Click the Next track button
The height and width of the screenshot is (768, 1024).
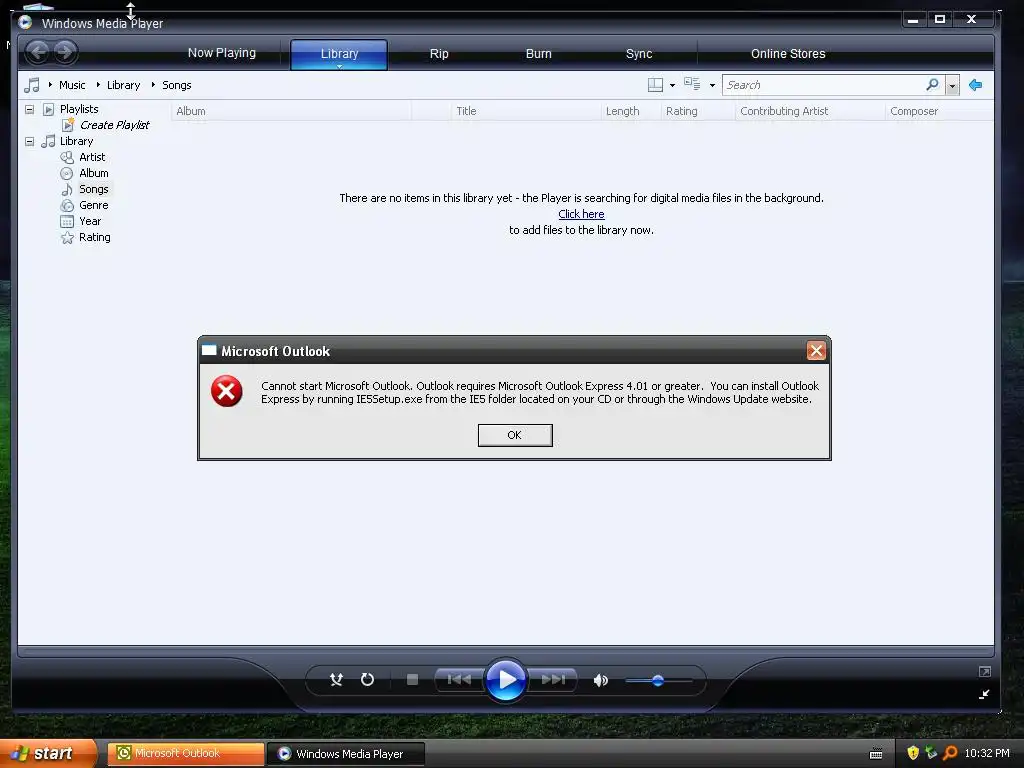pos(553,680)
